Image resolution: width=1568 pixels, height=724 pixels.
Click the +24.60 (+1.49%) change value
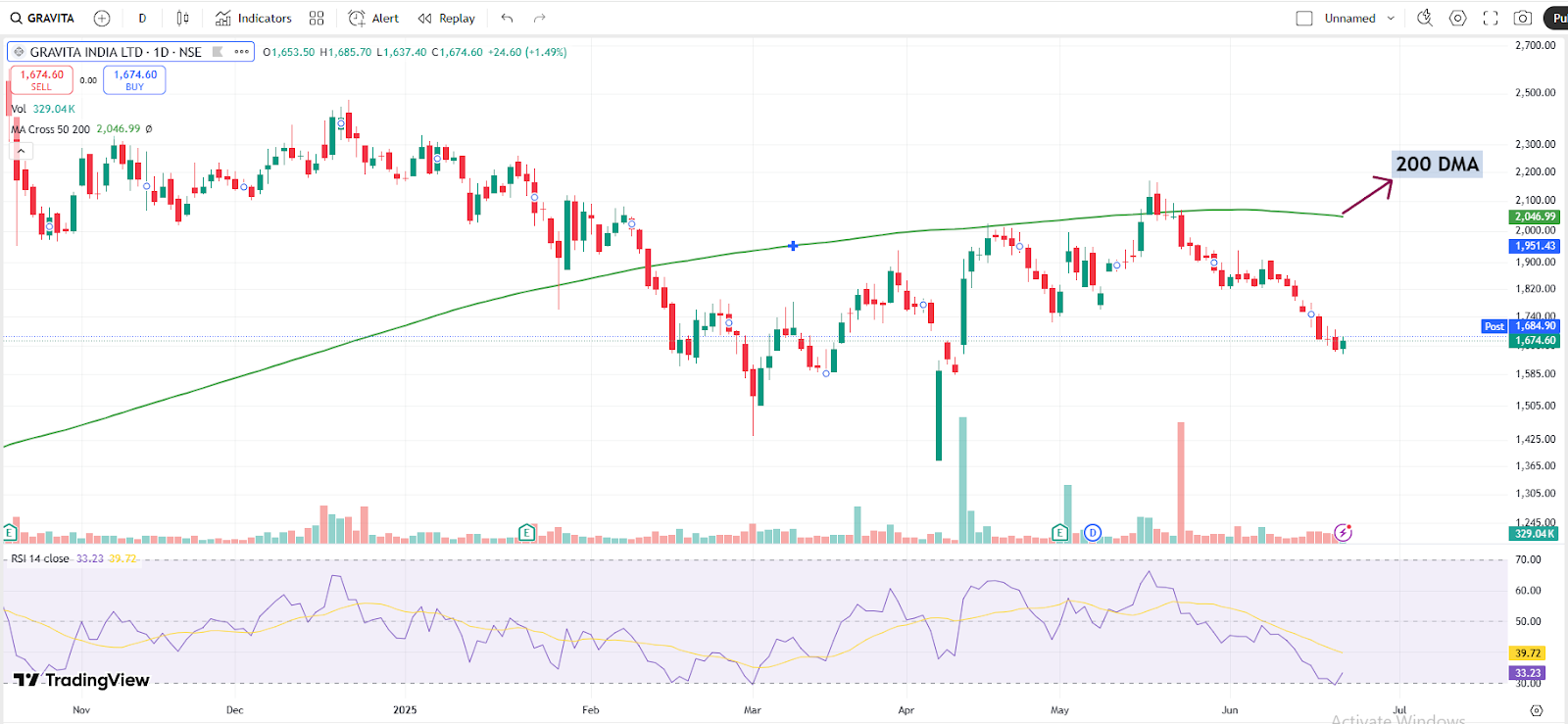[528, 52]
